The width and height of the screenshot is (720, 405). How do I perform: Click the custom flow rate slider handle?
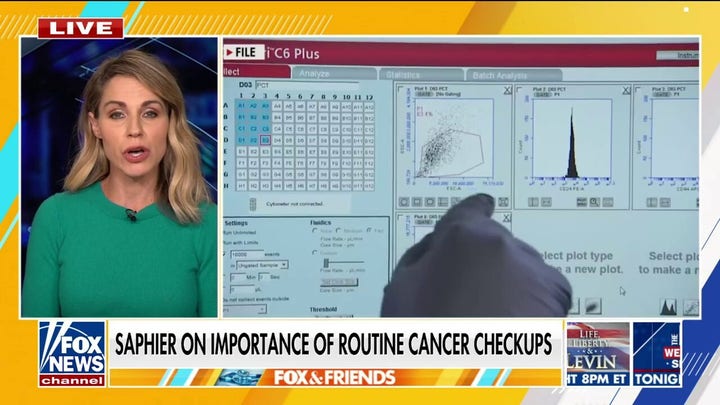point(326,263)
